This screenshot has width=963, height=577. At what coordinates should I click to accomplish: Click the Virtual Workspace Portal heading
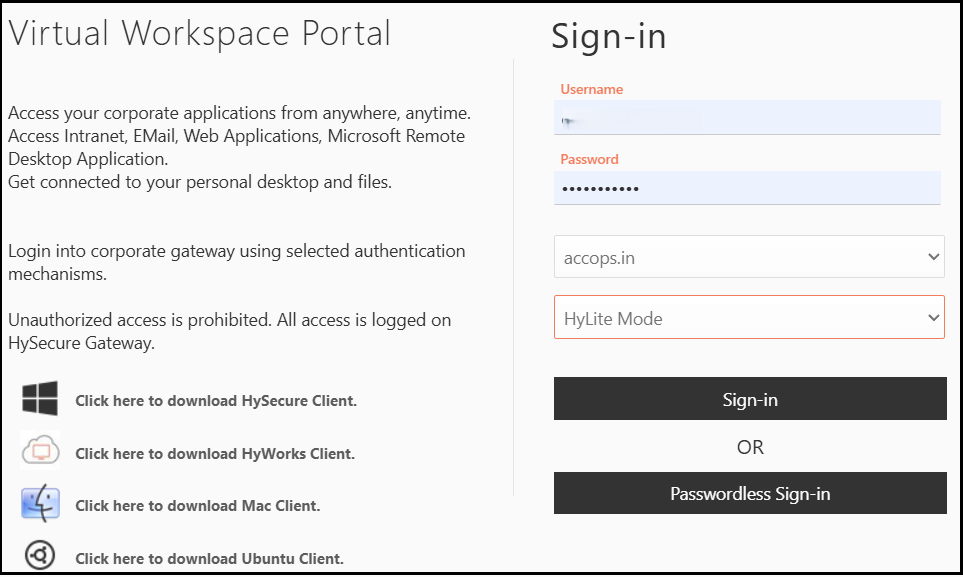200,34
